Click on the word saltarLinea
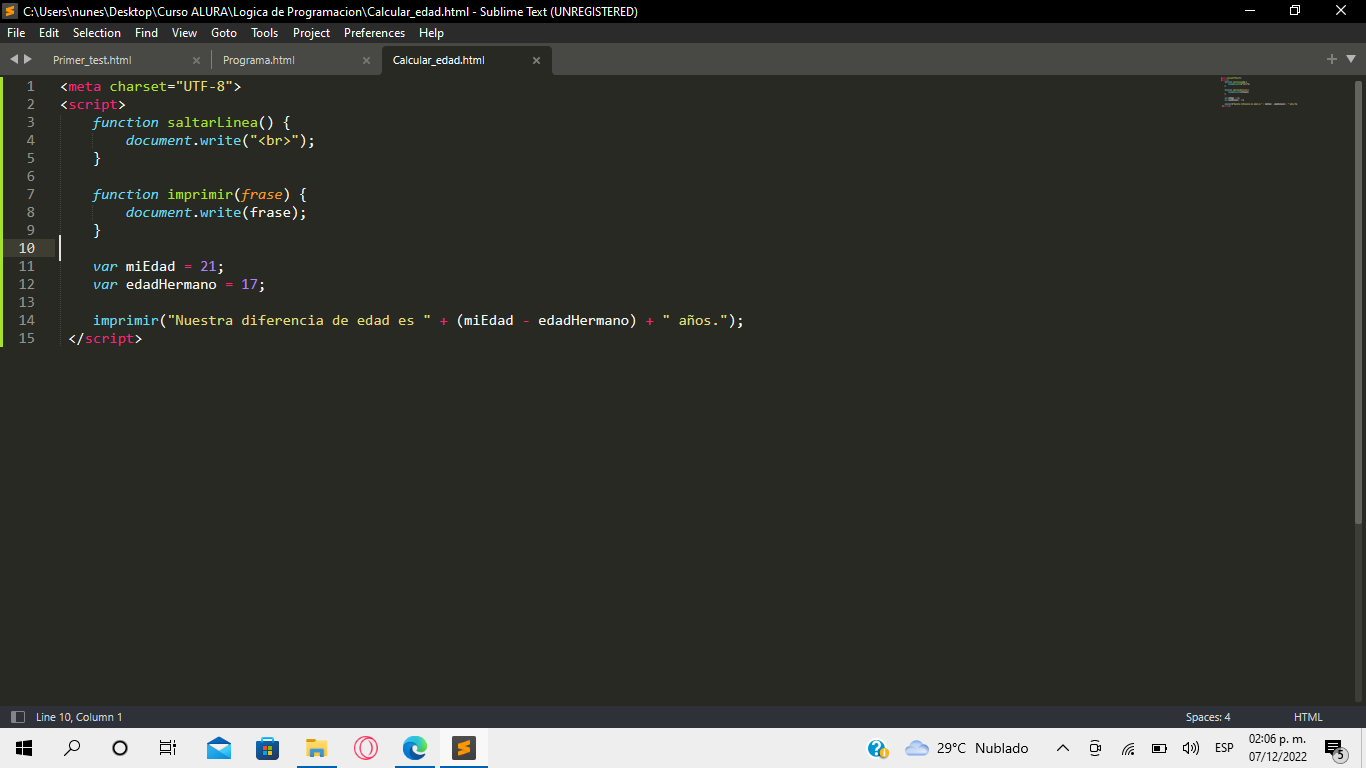Image resolution: width=1366 pixels, height=768 pixels. pyautogui.click(x=212, y=122)
